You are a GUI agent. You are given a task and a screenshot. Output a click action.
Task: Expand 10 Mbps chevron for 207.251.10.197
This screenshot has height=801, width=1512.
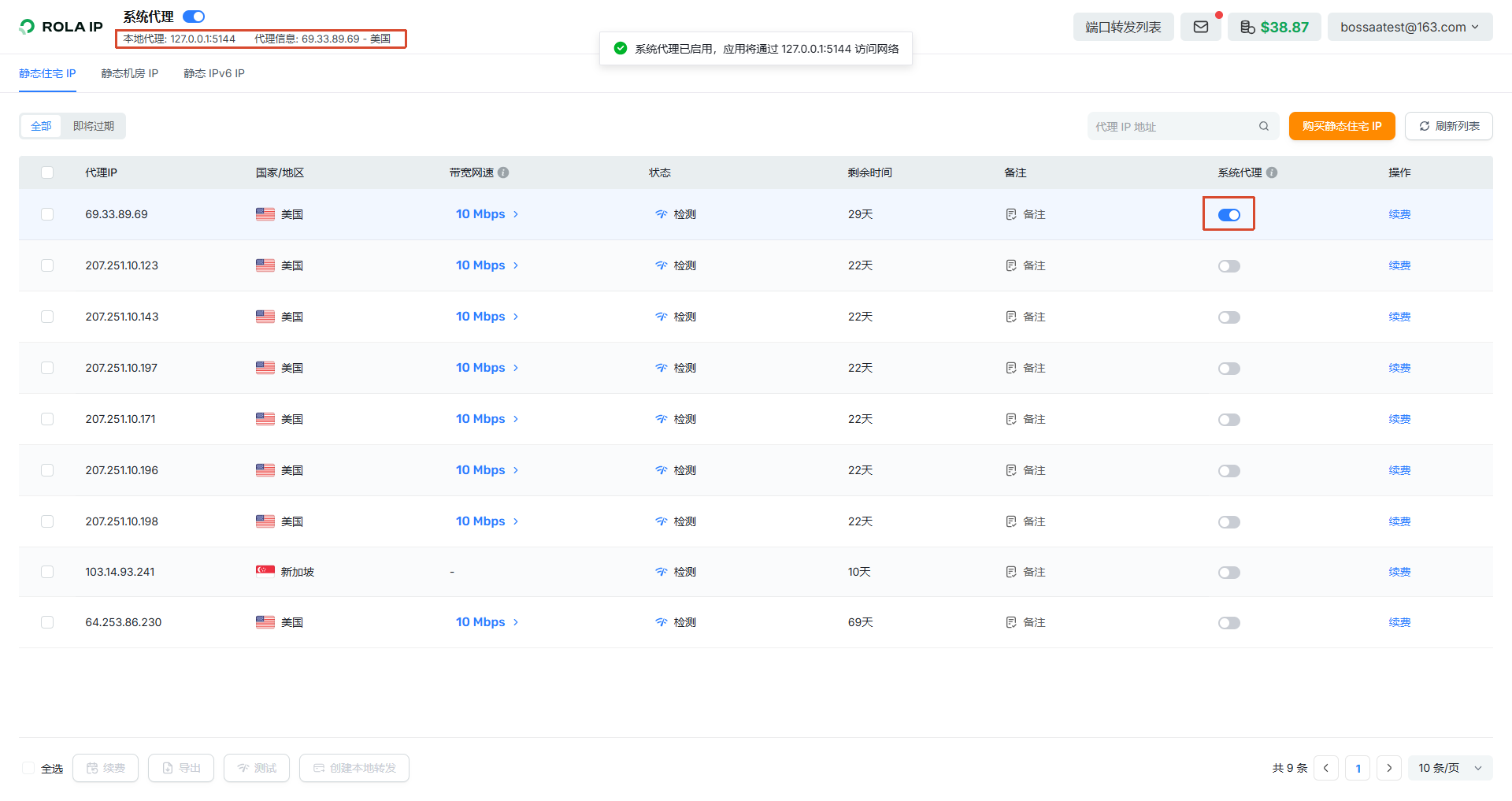click(x=516, y=368)
